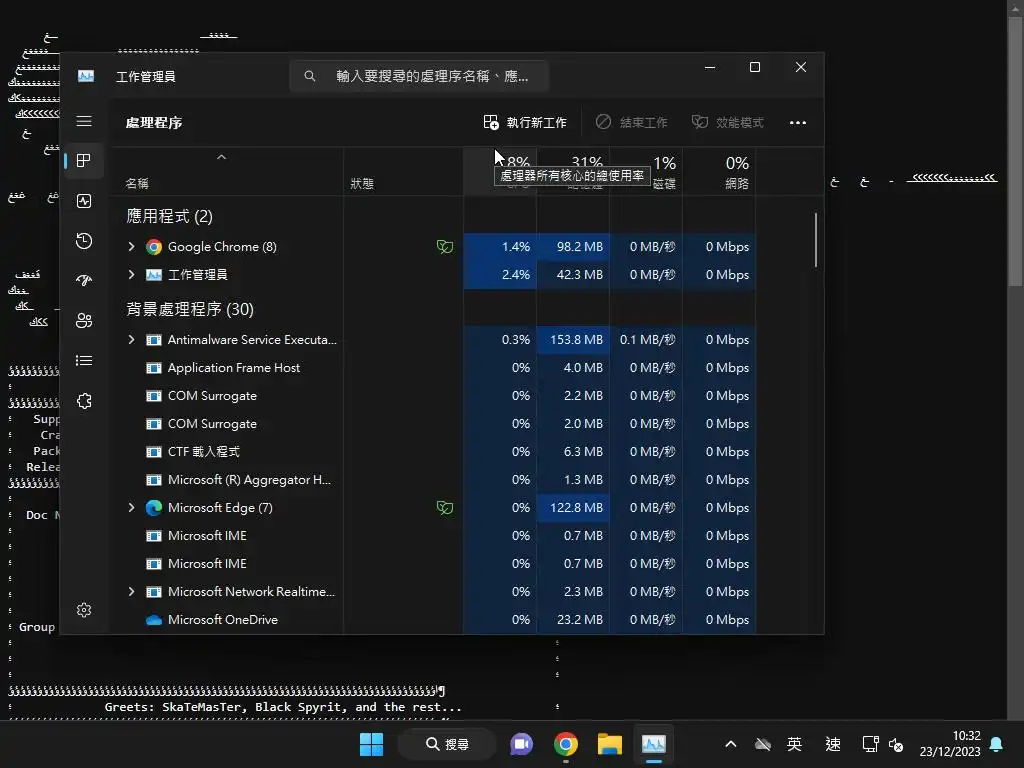Image resolution: width=1024 pixels, height=768 pixels.
Task: Sort by memory 31% column header
Action: [573, 172]
